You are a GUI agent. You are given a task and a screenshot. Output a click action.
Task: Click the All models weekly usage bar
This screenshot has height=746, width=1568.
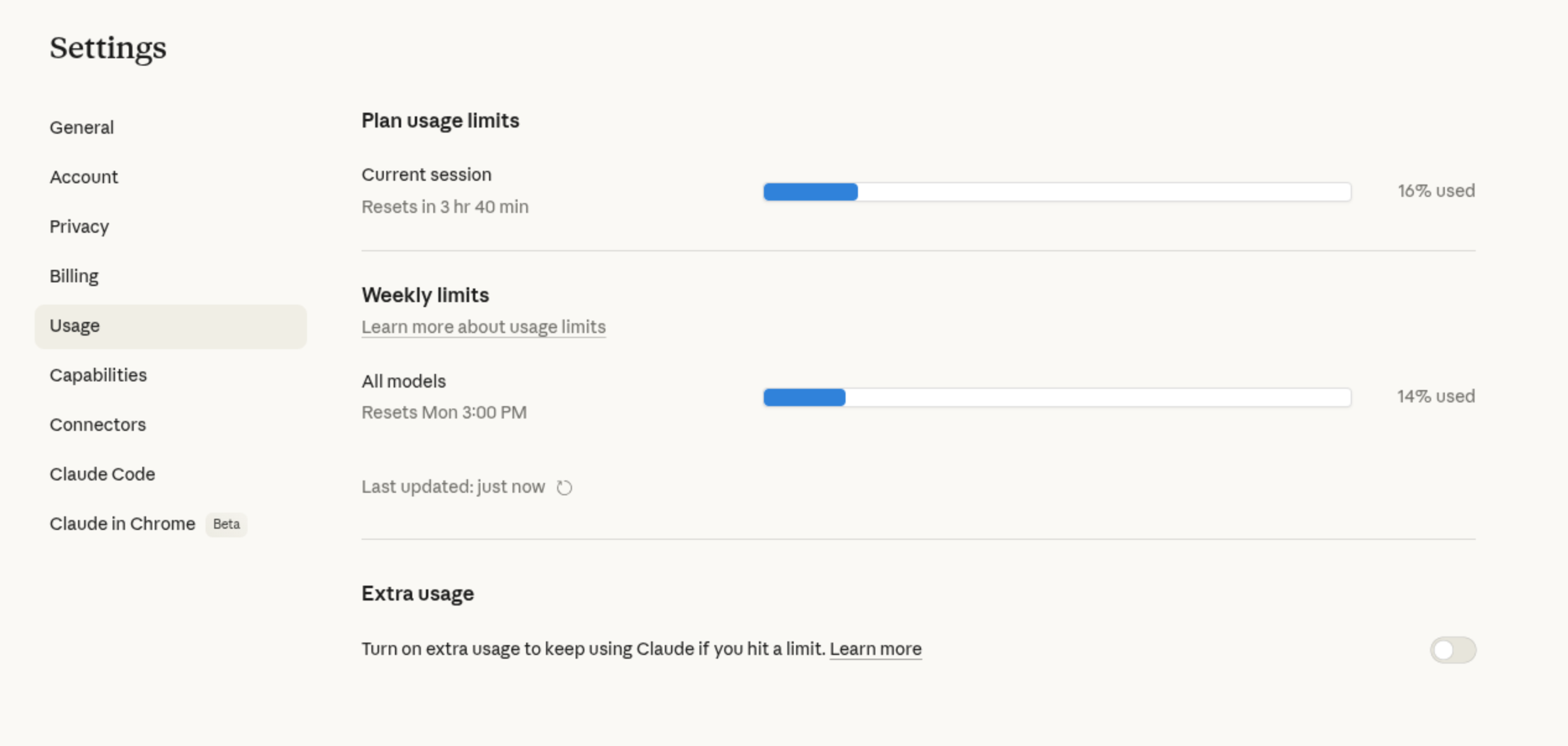(x=1057, y=397)
